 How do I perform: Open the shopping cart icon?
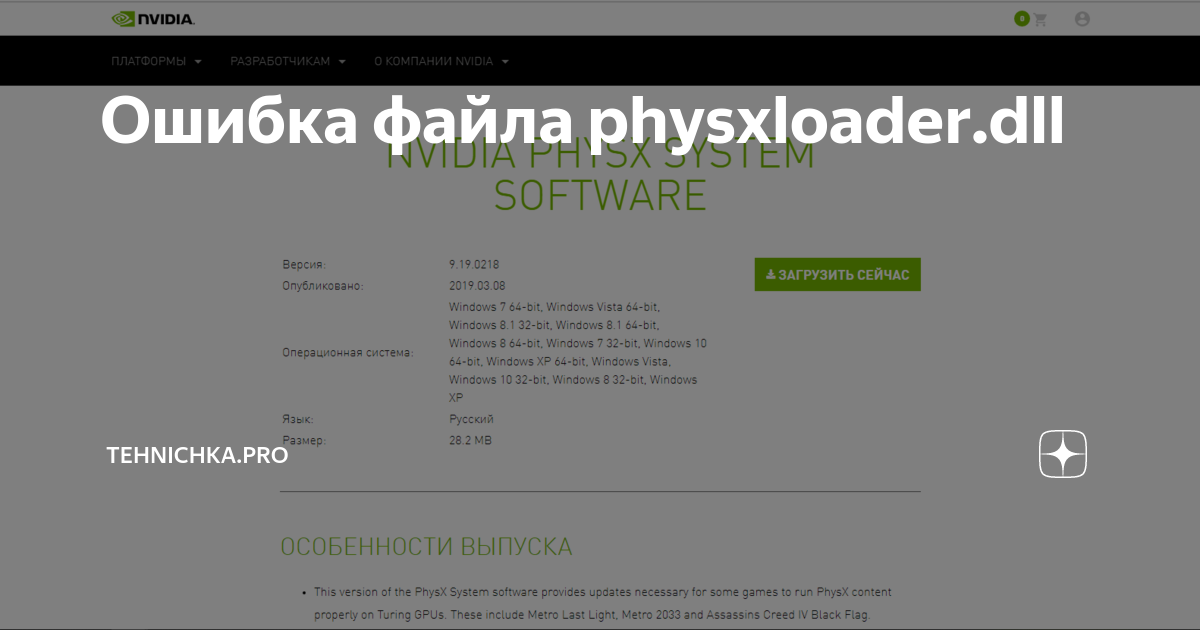1039,19
